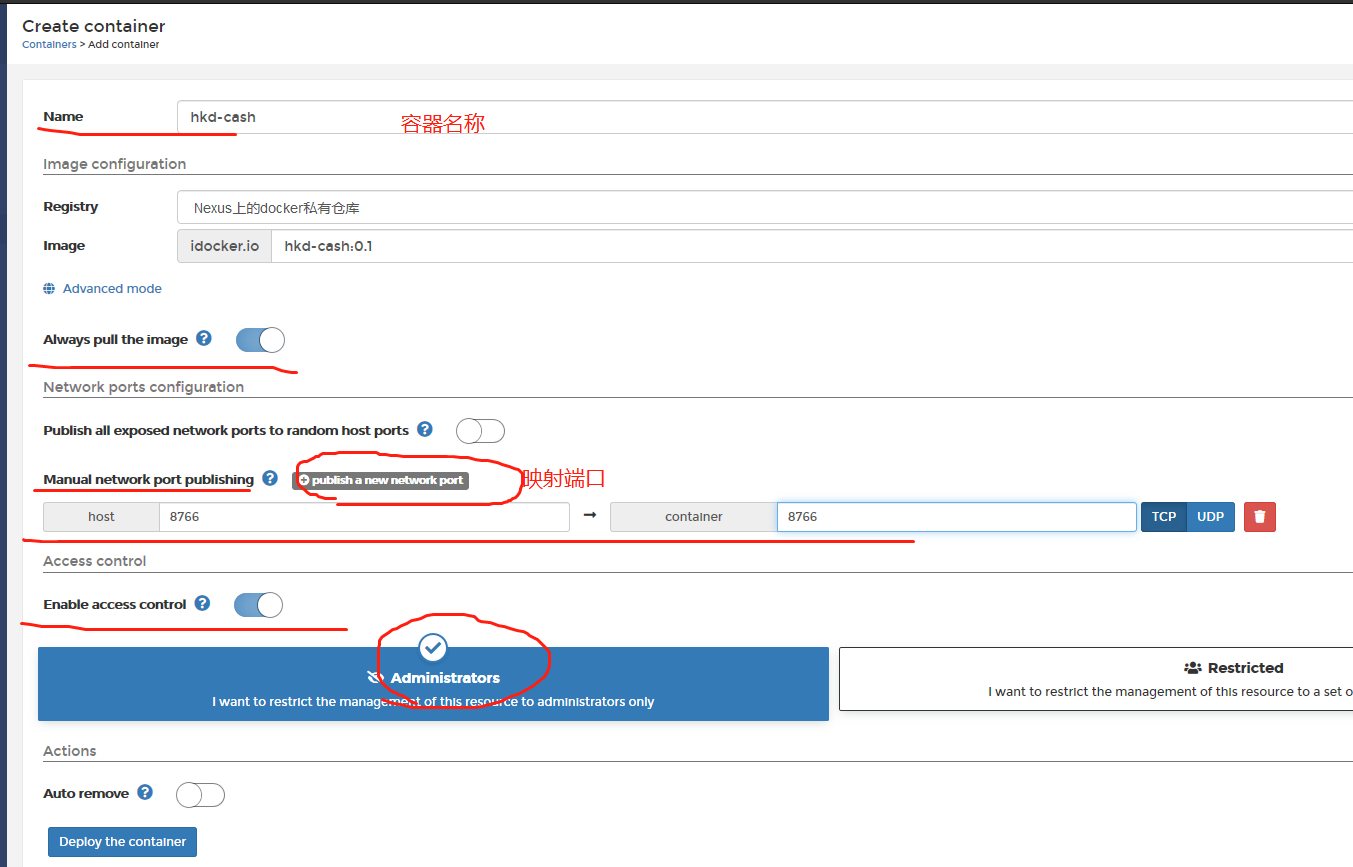Click the host label in port mapping
This screenshot has height=867, width=1353.
tap(101, 517)
